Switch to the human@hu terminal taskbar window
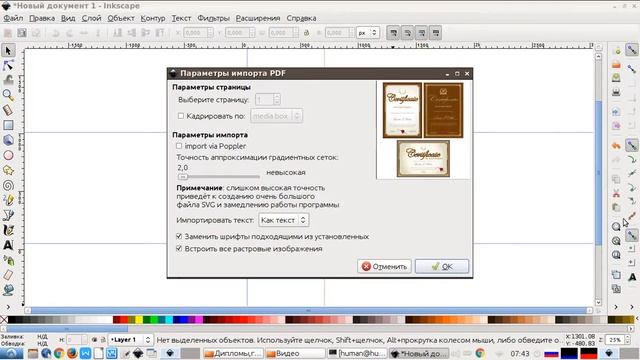Viewport: 640px width, 360px height. click(x=357, y=353)
